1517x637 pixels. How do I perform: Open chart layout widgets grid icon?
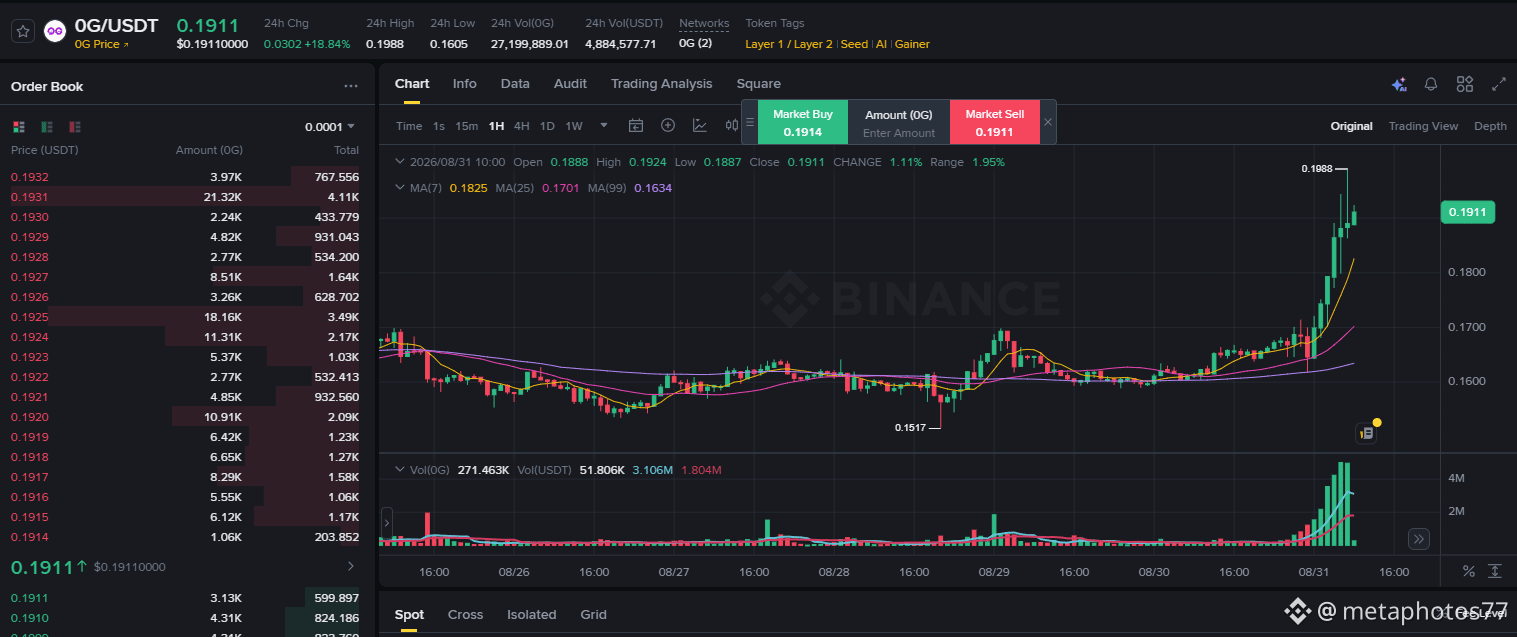[x=1465, y=85]
